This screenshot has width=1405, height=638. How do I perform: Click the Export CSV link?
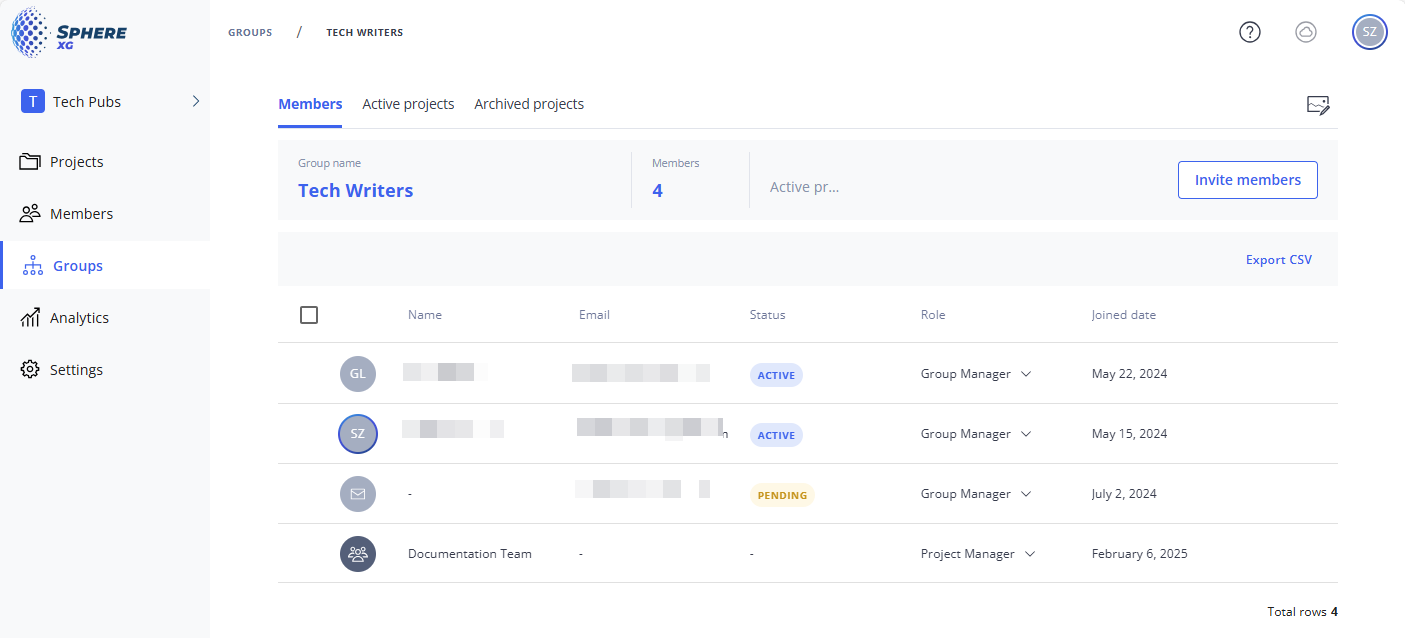pos(1278,260)
